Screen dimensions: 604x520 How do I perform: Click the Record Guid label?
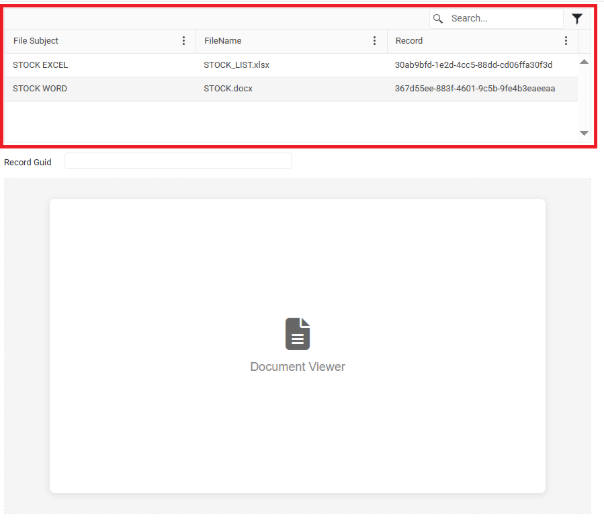coord(28,162)
